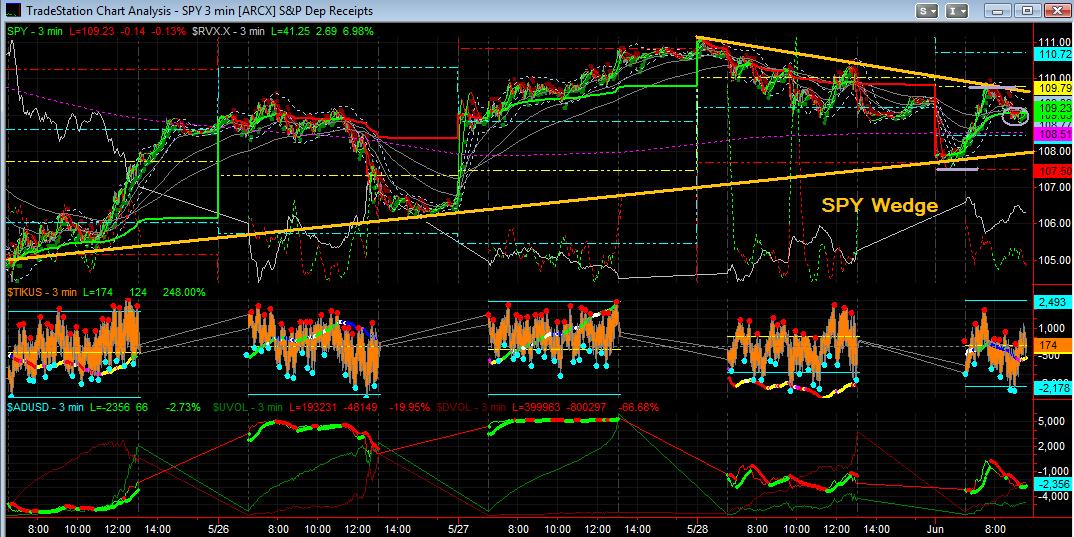Open the I interval-link dropdown in title bar
The width and height of the screenshot is (1074, 537).
[956, 10]
